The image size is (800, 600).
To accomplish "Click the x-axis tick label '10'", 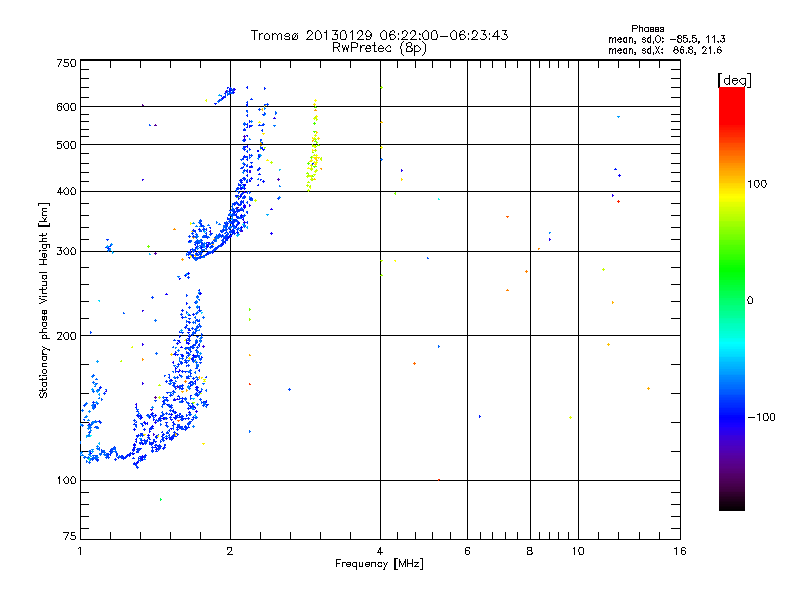I will click(578, 551).
